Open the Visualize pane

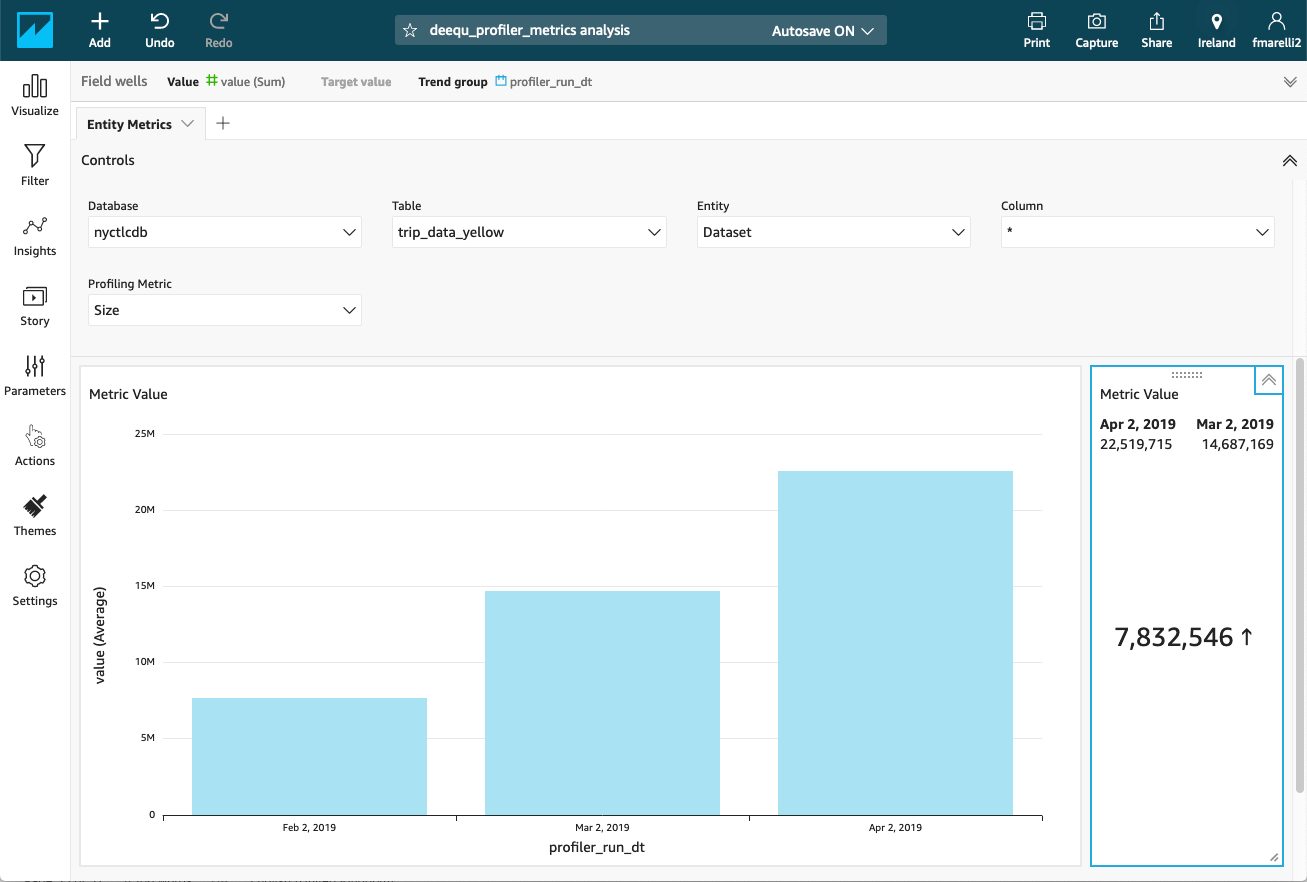[x=35, y=96]
